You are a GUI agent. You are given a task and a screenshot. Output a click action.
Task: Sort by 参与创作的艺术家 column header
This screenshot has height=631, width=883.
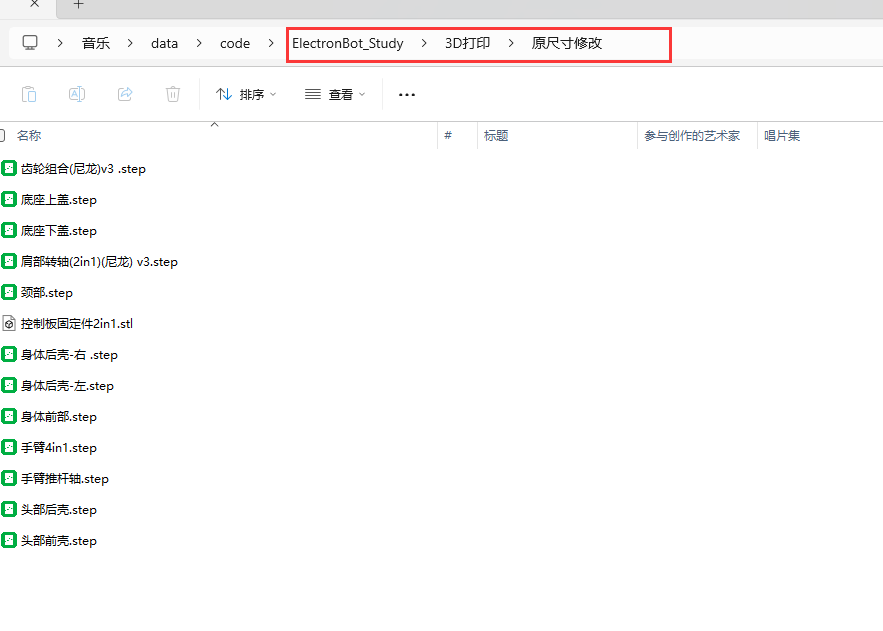(x=692, y=136)
